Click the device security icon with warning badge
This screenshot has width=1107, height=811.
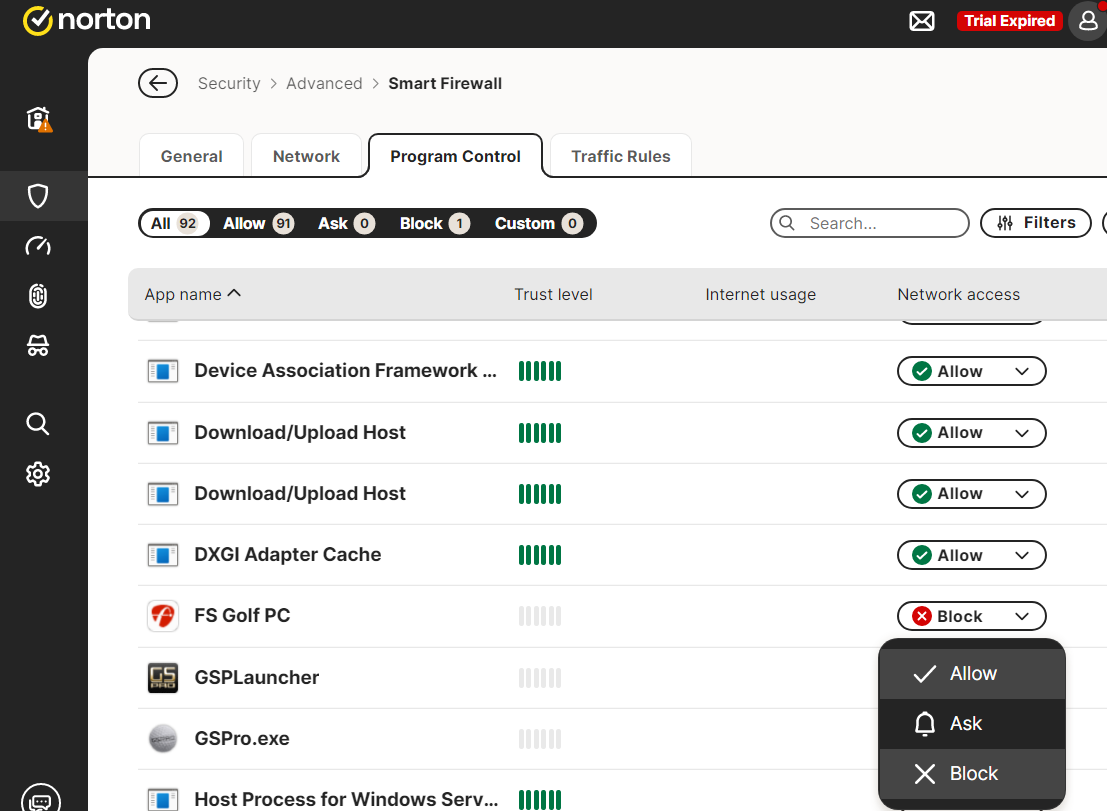(x=38, y=120)
